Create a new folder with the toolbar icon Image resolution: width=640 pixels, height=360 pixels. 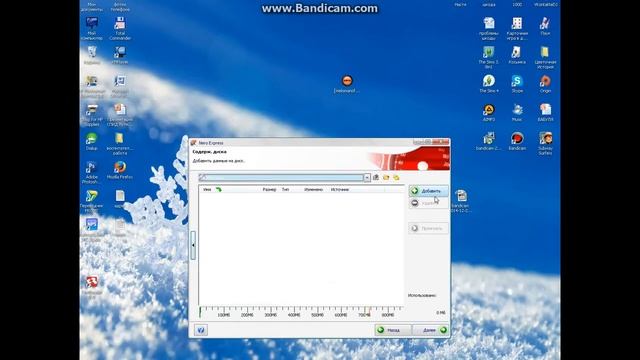396,178
